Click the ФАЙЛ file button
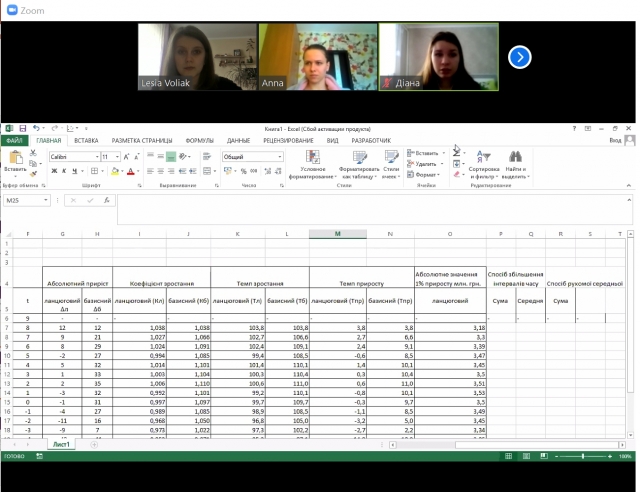640x492 pixels. (15, 141)
